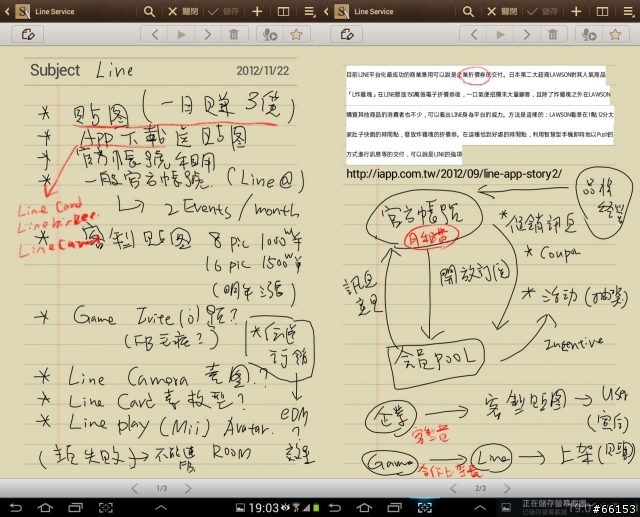Viewport: 640px width, 517px height.
Task: Open the overflow menu of the page 1/3 note
Action: pos(310,12)
